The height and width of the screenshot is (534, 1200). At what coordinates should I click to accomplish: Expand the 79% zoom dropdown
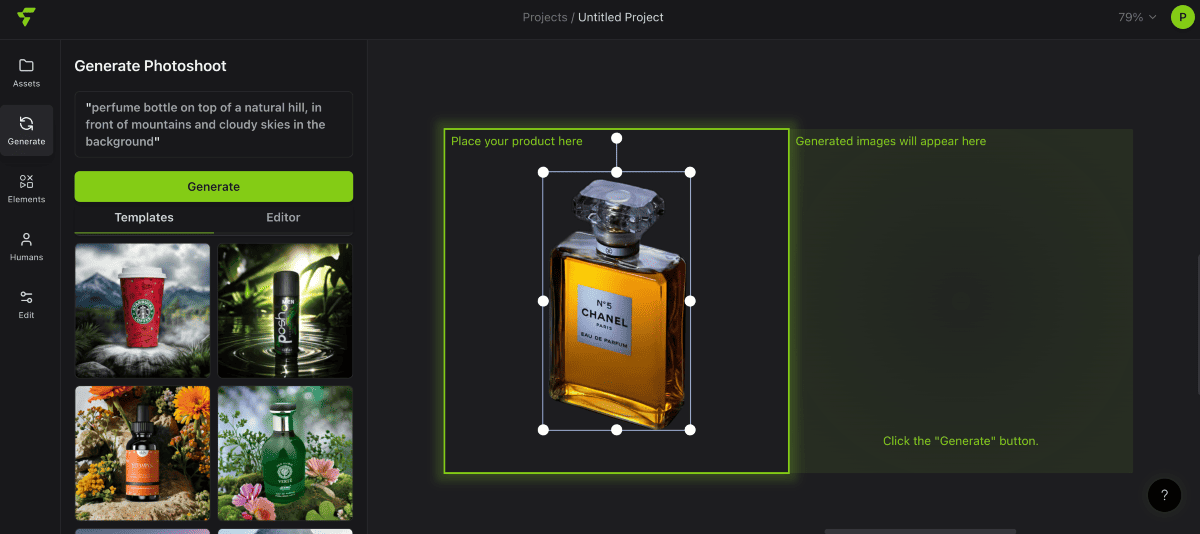click(1137, 17)
